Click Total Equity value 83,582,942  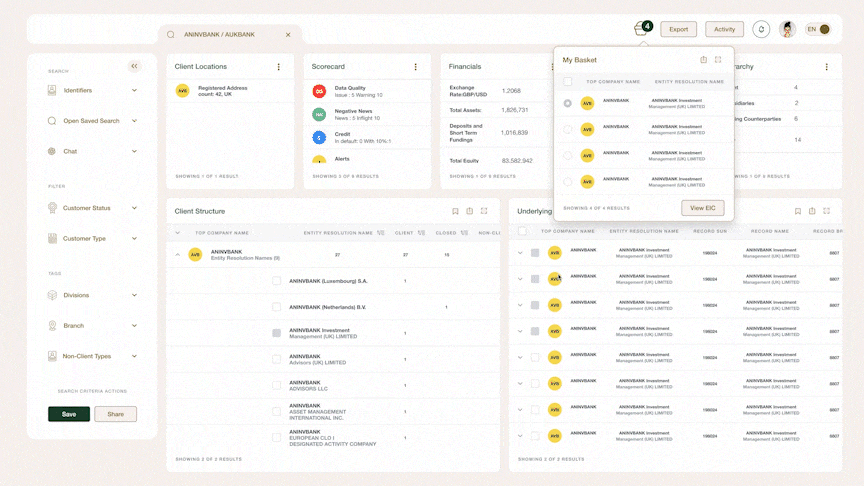517,161
